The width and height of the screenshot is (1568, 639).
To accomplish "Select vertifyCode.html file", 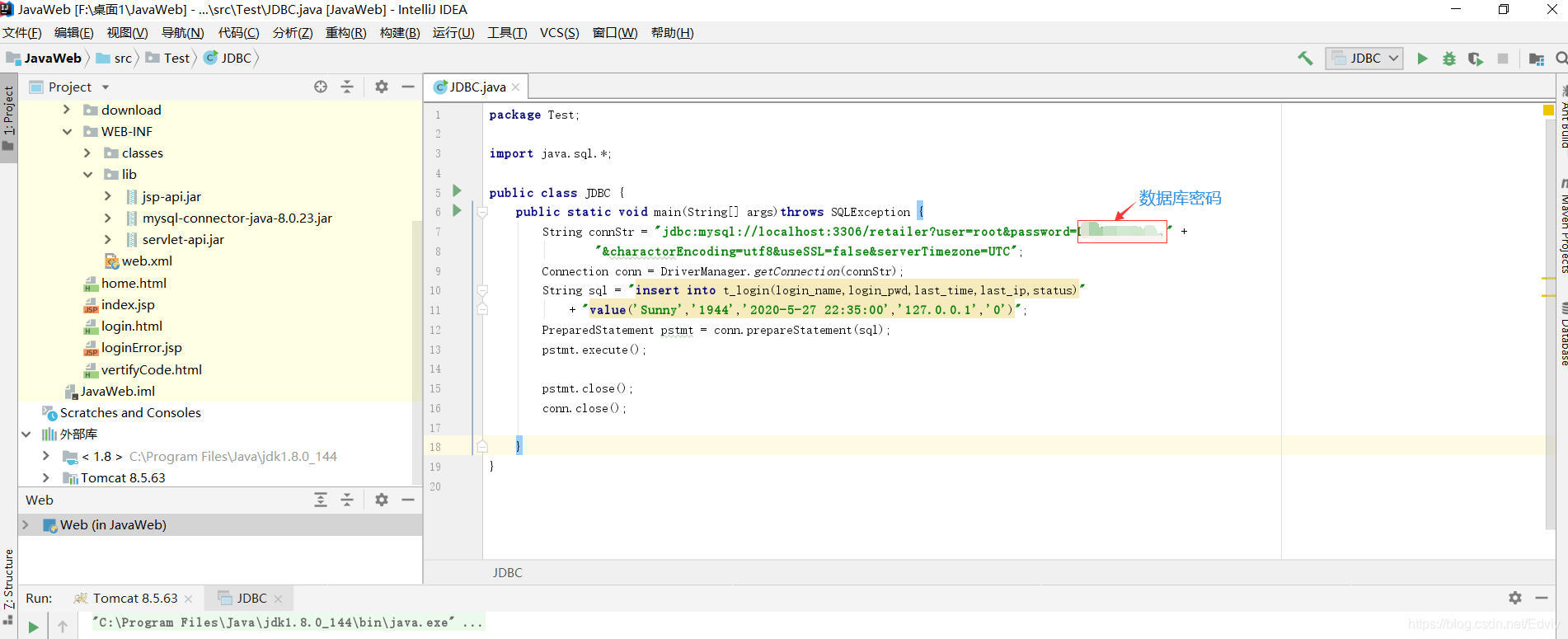I will pos(143,369).
